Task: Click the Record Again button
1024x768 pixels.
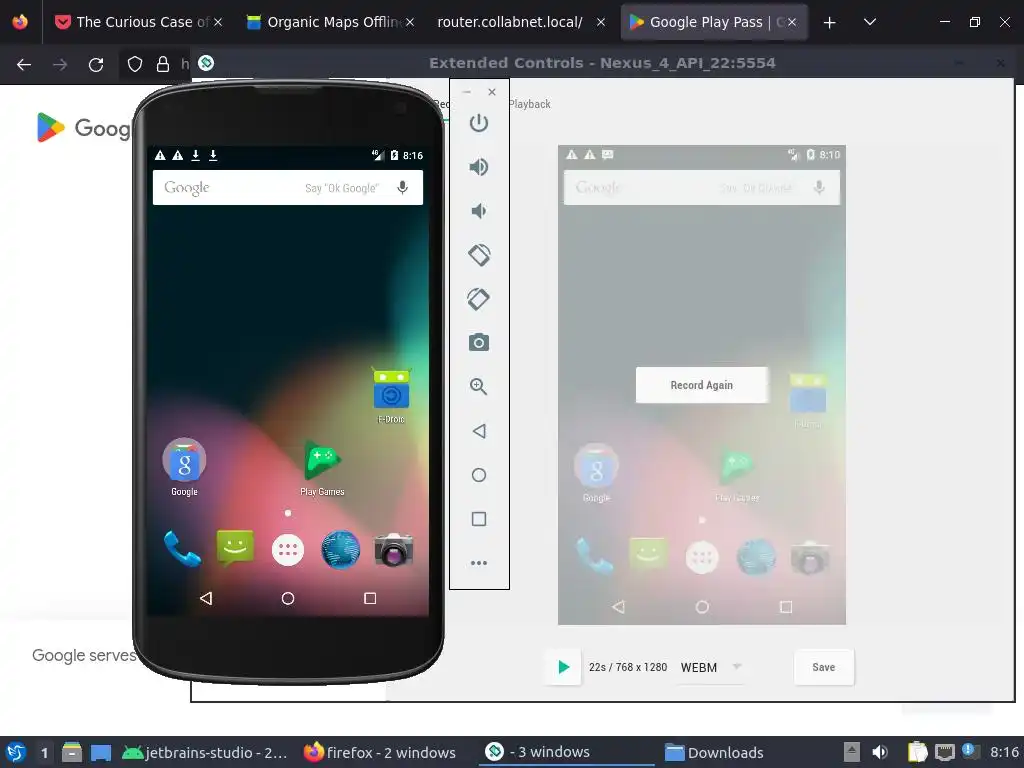Action: (702, 385)
